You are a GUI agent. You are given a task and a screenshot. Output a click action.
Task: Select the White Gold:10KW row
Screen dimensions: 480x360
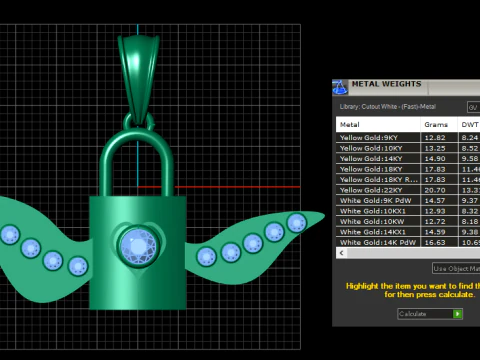click(408, 221)
